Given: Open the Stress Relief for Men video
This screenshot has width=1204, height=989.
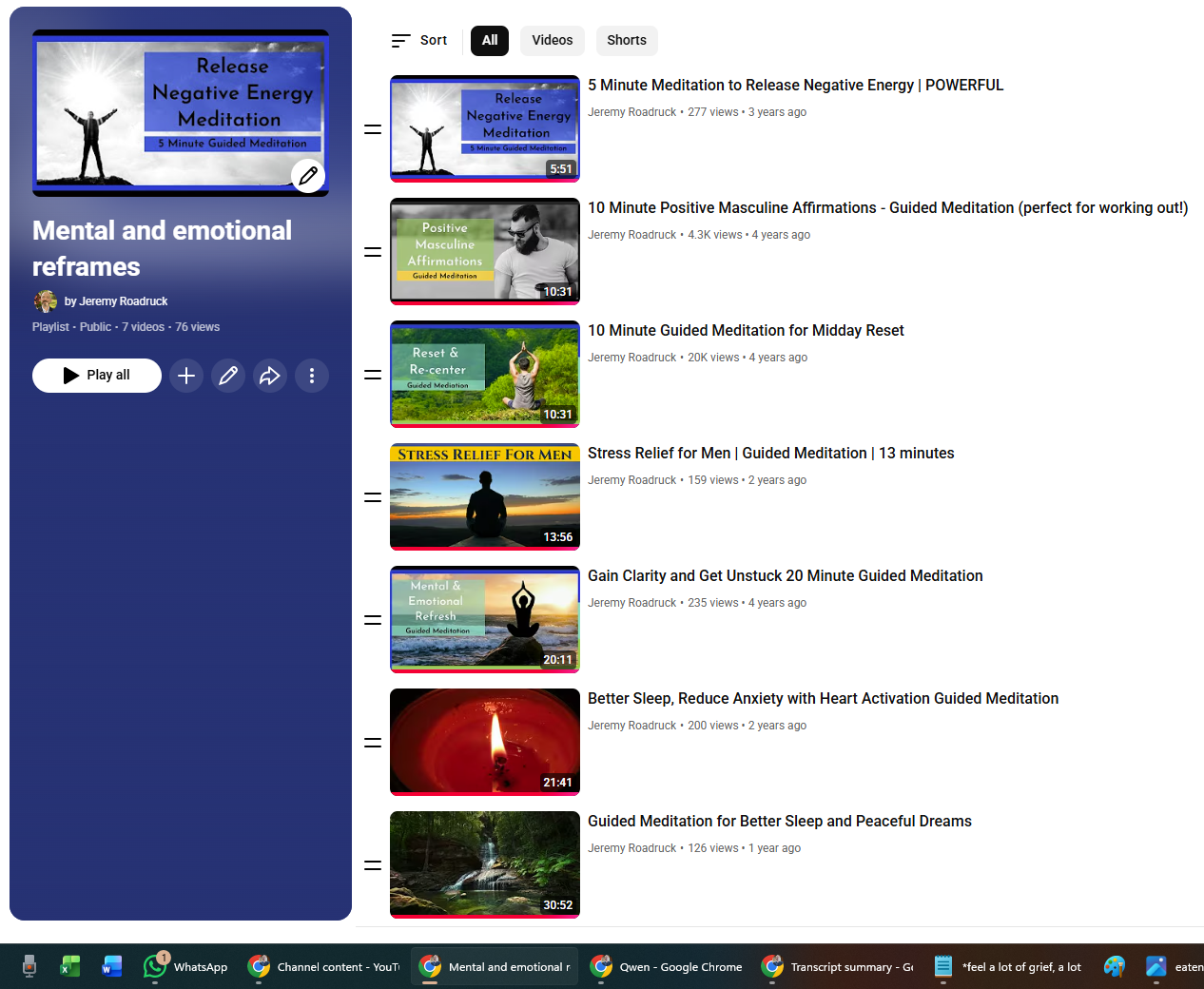Looking at the screenshot, I should coord(770,453).
